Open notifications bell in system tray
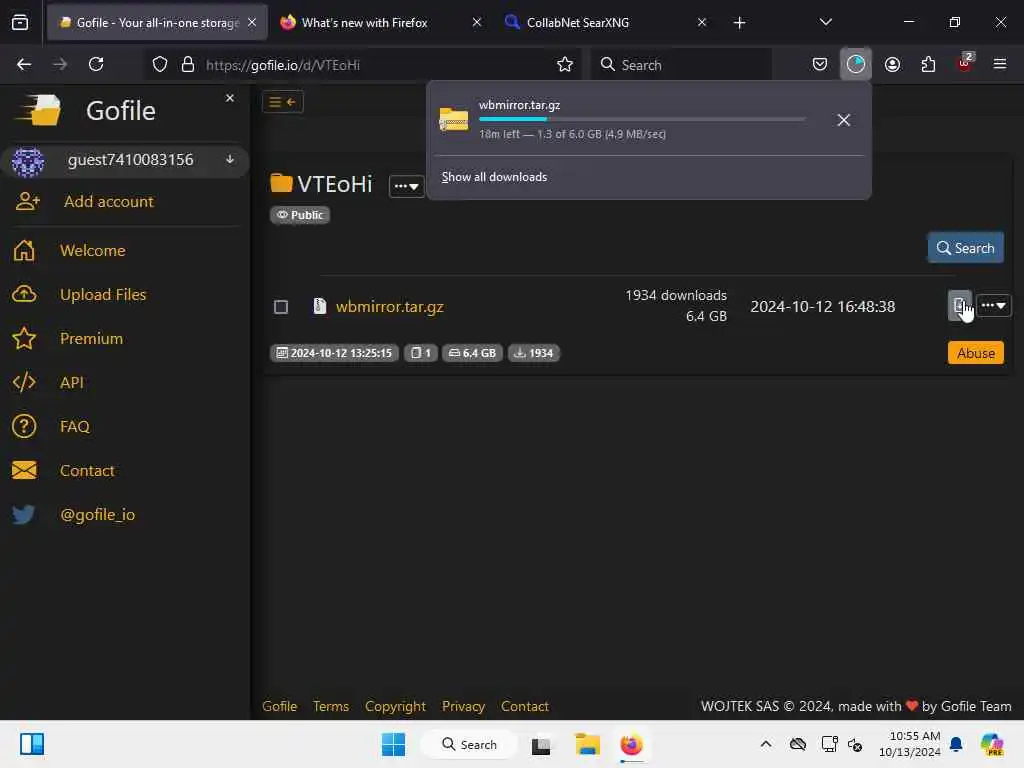Image resolution: width=1024 pixels, height=768 pixels. click(956, 744)
